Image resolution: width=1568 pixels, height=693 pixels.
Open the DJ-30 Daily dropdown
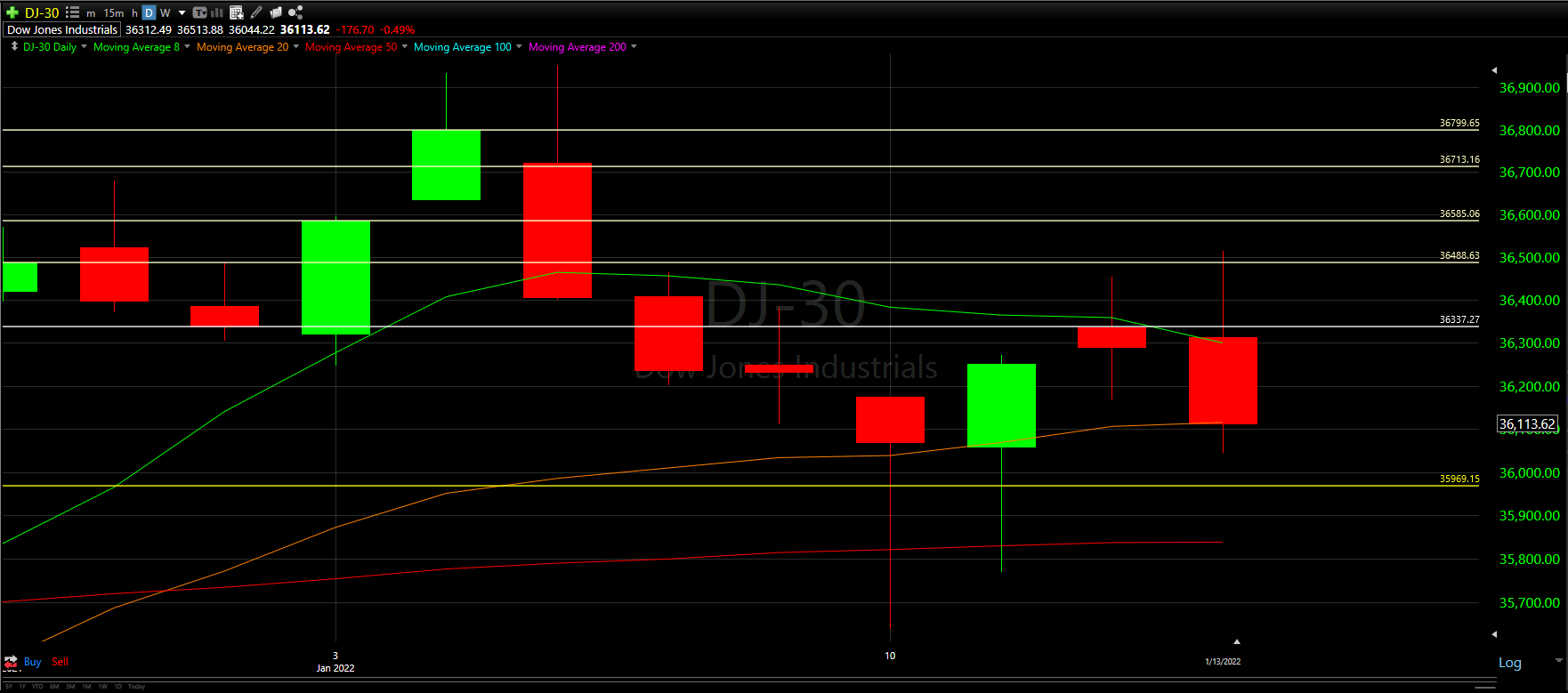point(85,46)
